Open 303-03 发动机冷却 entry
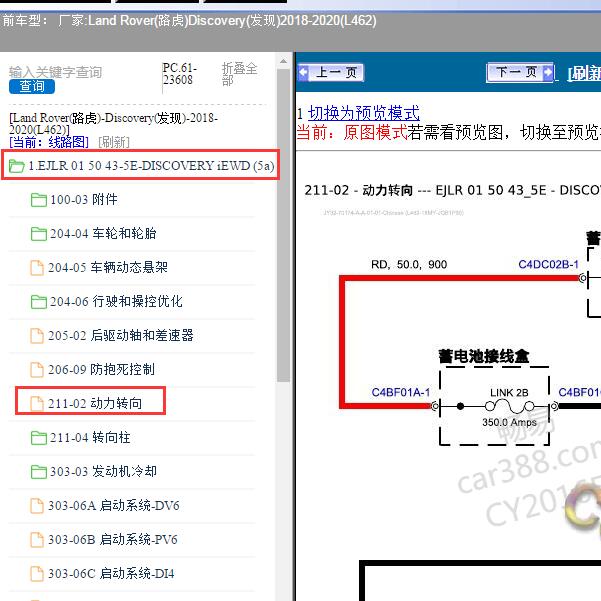601x601 pixels. 103,471
